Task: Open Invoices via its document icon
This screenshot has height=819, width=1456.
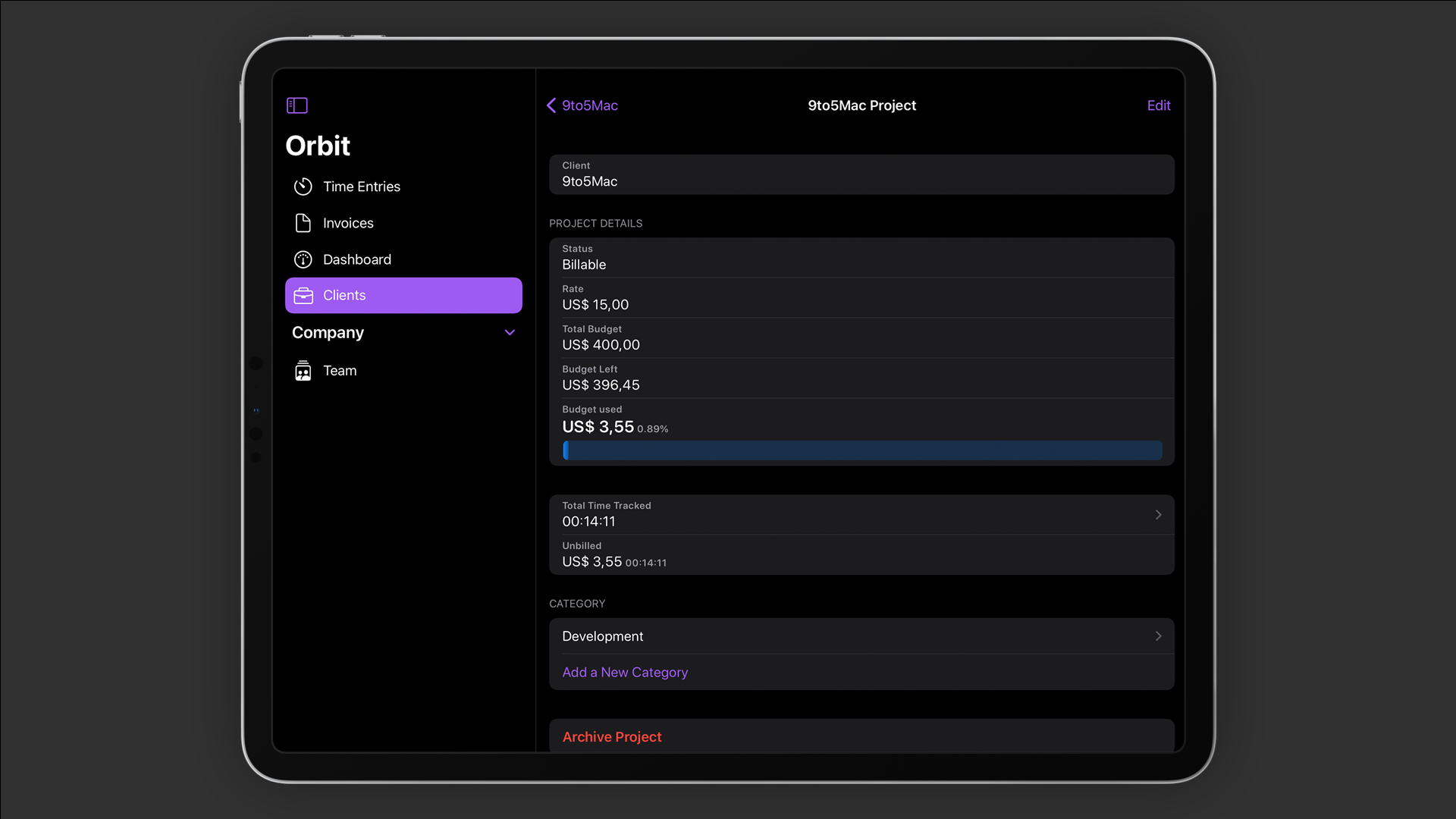Action: (x=303, y=222)
